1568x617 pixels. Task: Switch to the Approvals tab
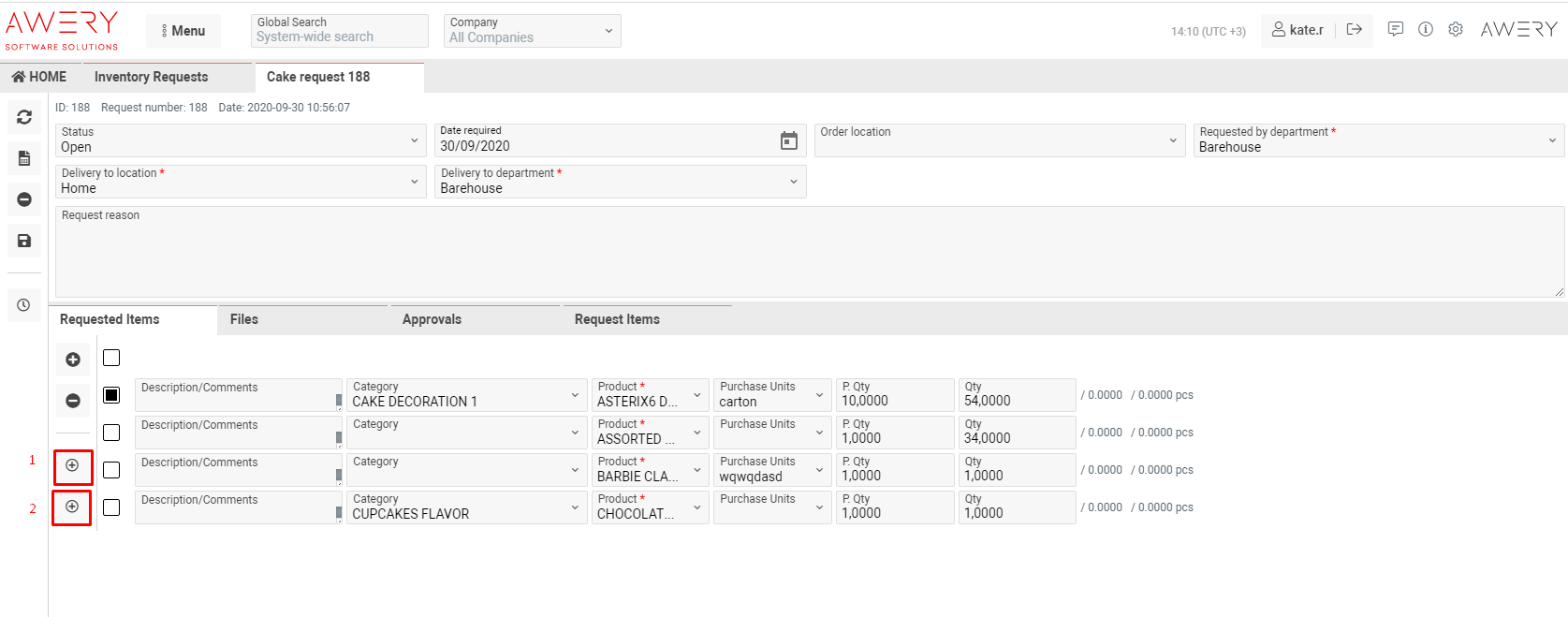(432, 319)
